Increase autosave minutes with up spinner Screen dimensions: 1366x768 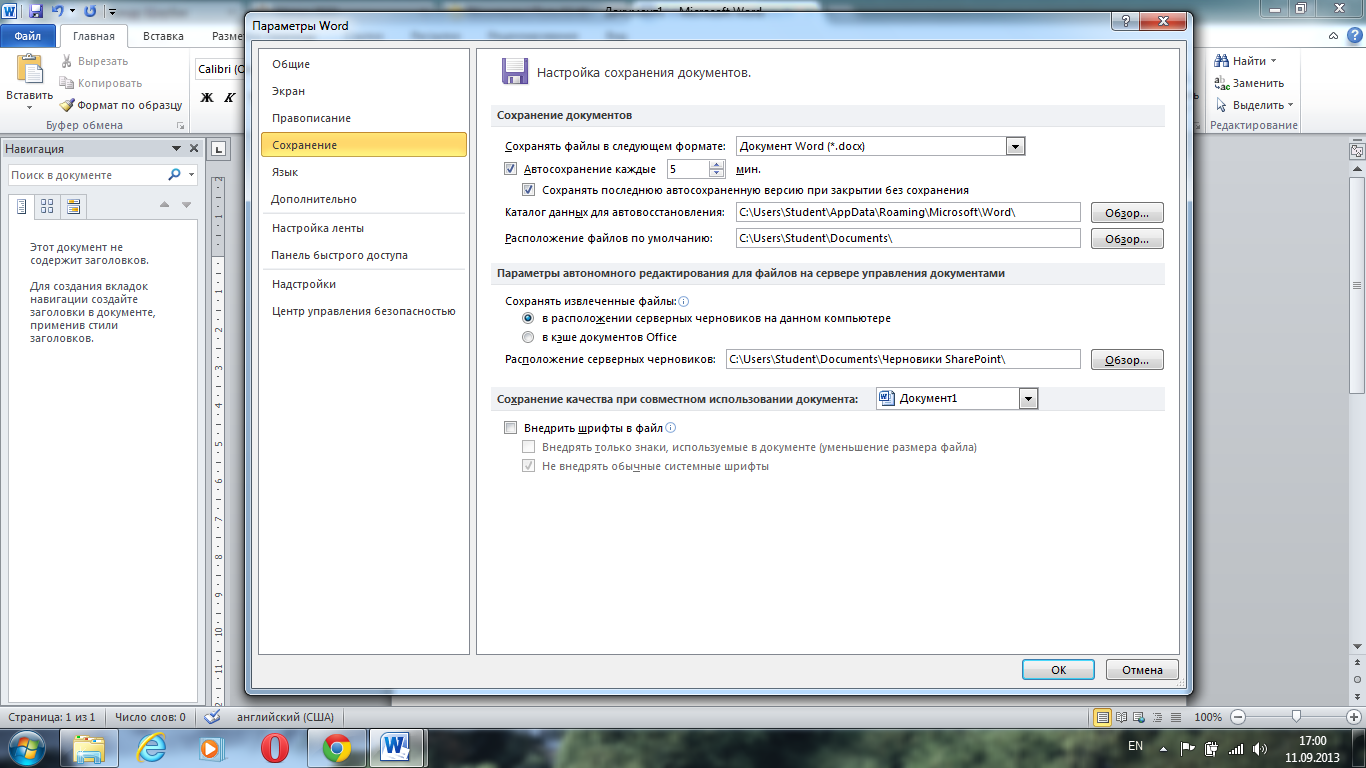(716, 165)
